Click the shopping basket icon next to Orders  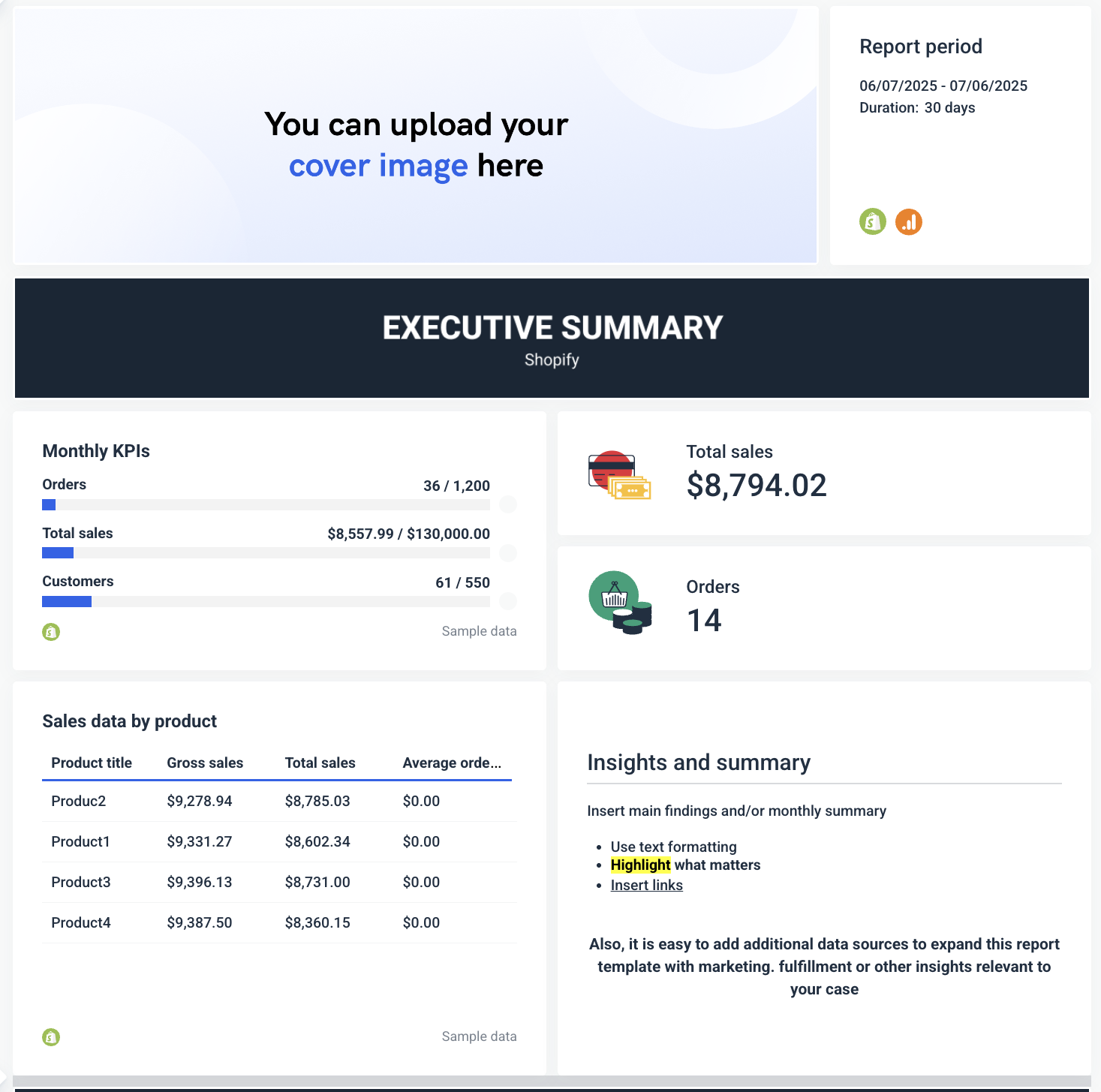point(615,598)
